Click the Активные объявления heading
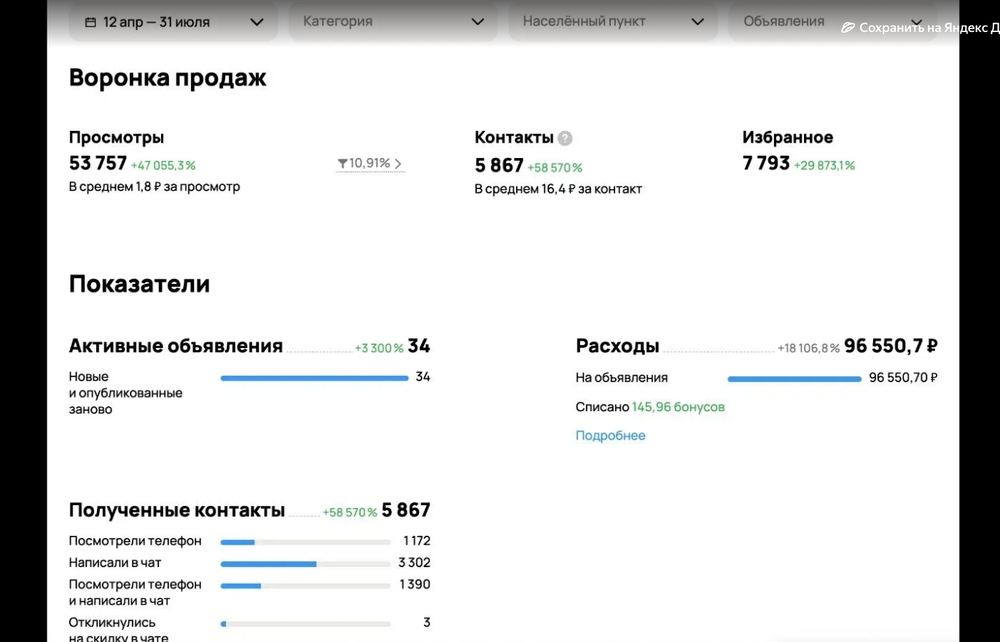The width and height of the screenshot is (1000, 642). pyautogui.click(x=175, y=346)
